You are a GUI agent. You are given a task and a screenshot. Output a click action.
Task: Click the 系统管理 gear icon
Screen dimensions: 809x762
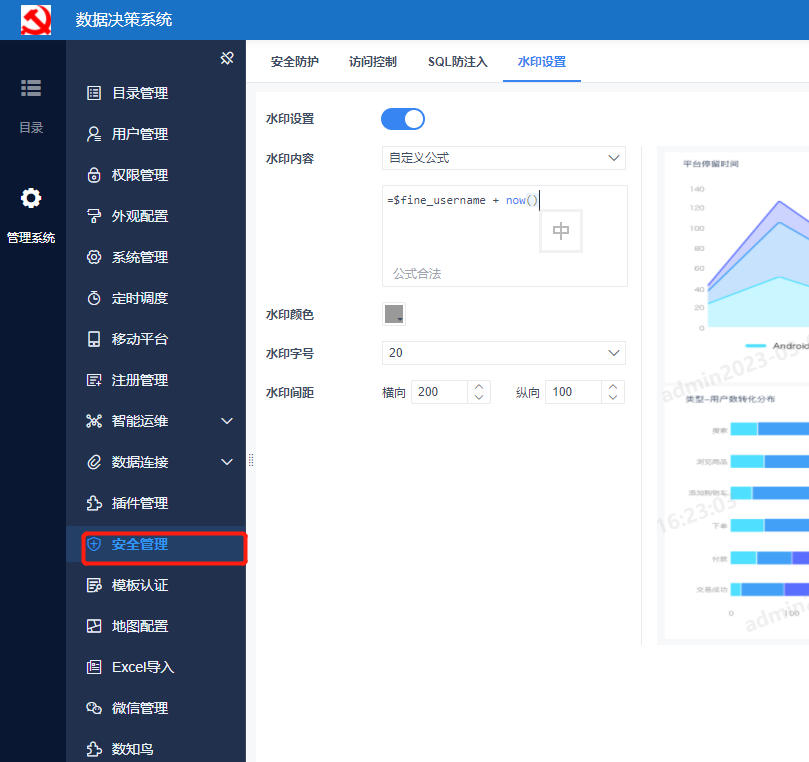pyautogui.click(x=94, y=257)
